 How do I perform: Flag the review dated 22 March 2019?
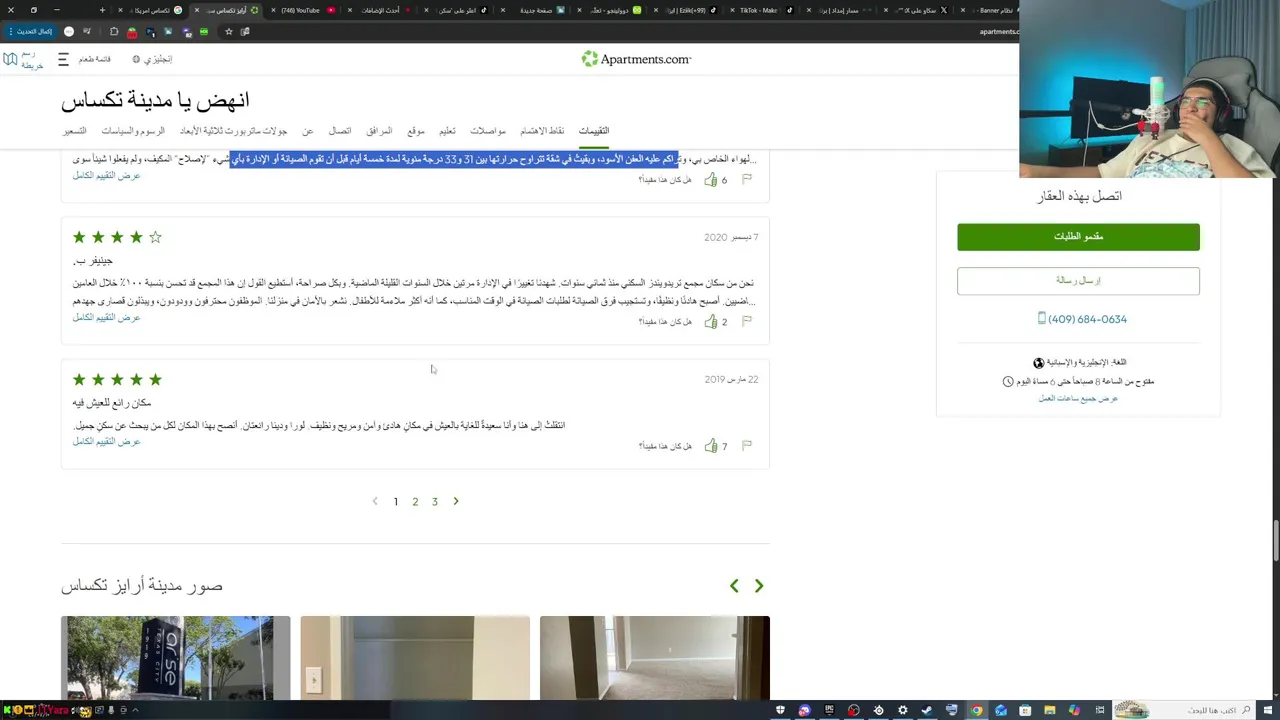747,445
